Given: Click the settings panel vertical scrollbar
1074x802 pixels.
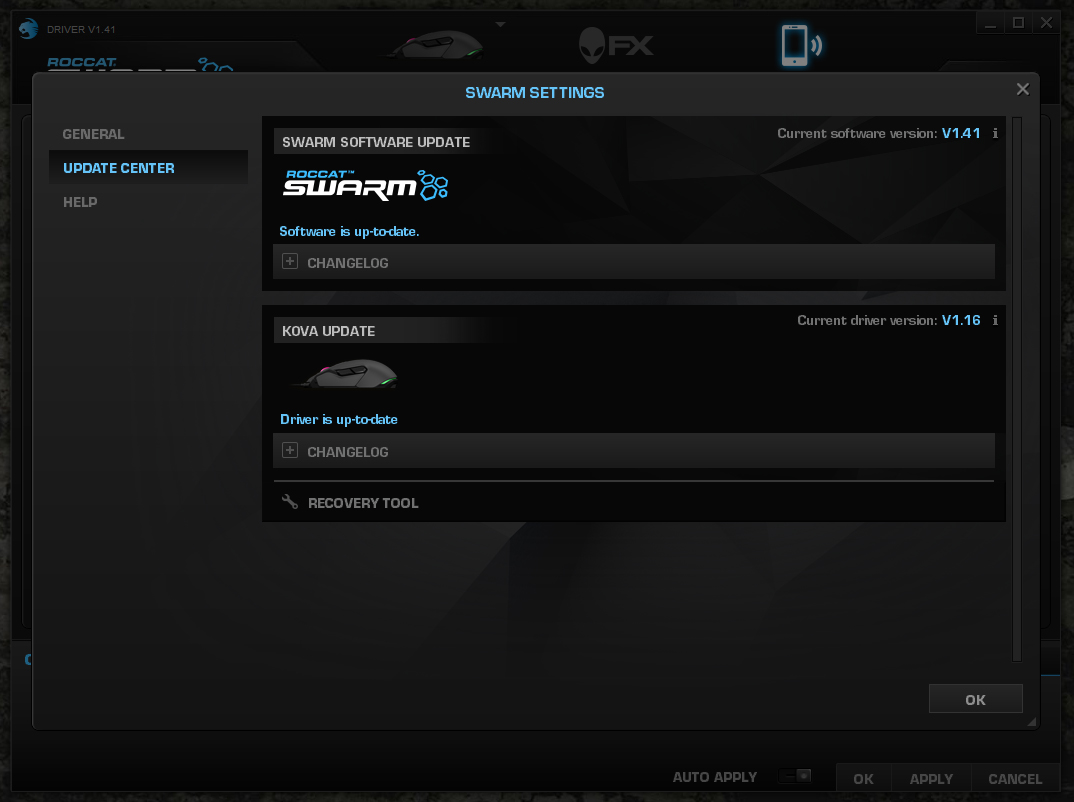Looking at the screenshot, I should point(1017,389).
